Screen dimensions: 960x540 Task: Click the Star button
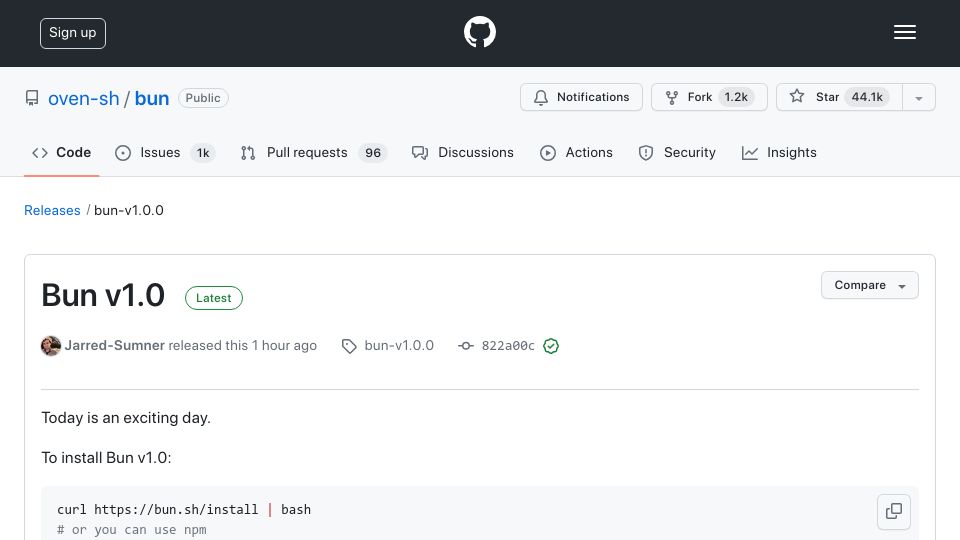(839, 97)
